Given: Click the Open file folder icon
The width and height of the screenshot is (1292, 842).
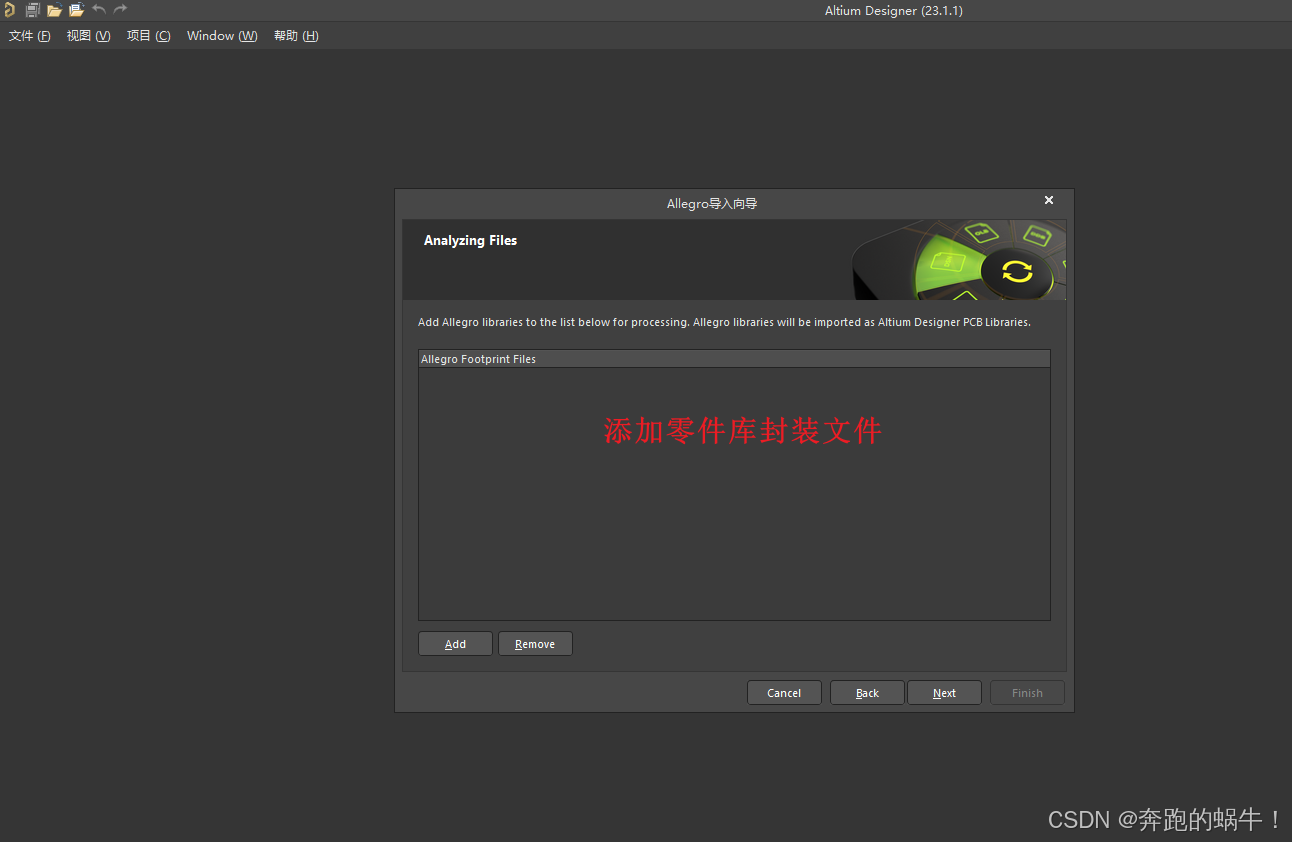Looking at the screenshot, I should point(54,10).
